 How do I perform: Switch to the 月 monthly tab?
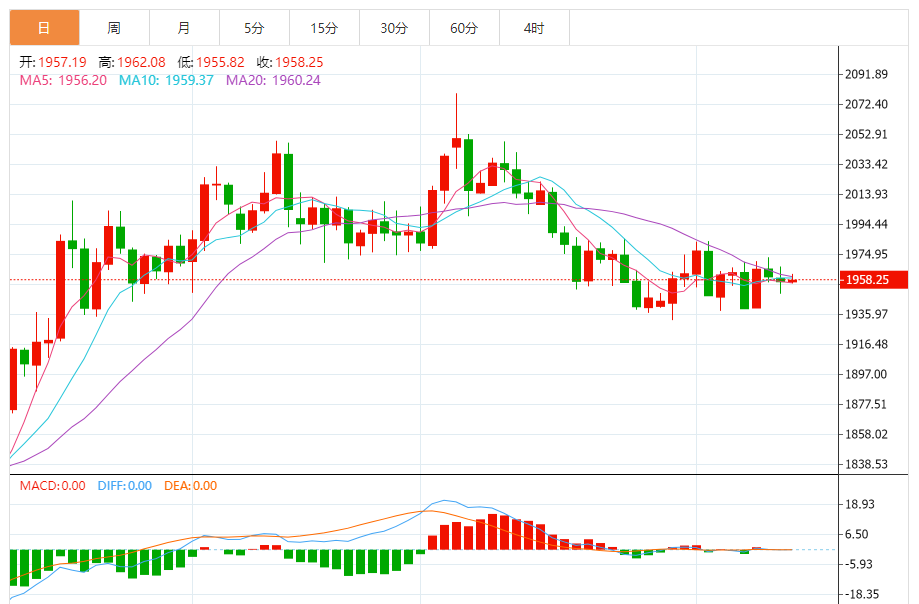coord(184,28)
